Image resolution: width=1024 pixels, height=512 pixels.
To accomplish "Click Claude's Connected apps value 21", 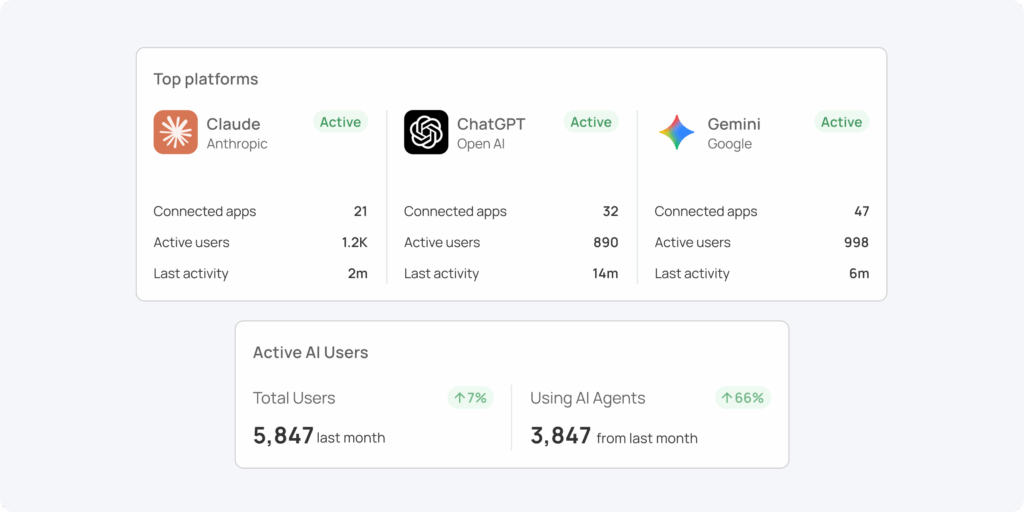I will coord(360,212).
